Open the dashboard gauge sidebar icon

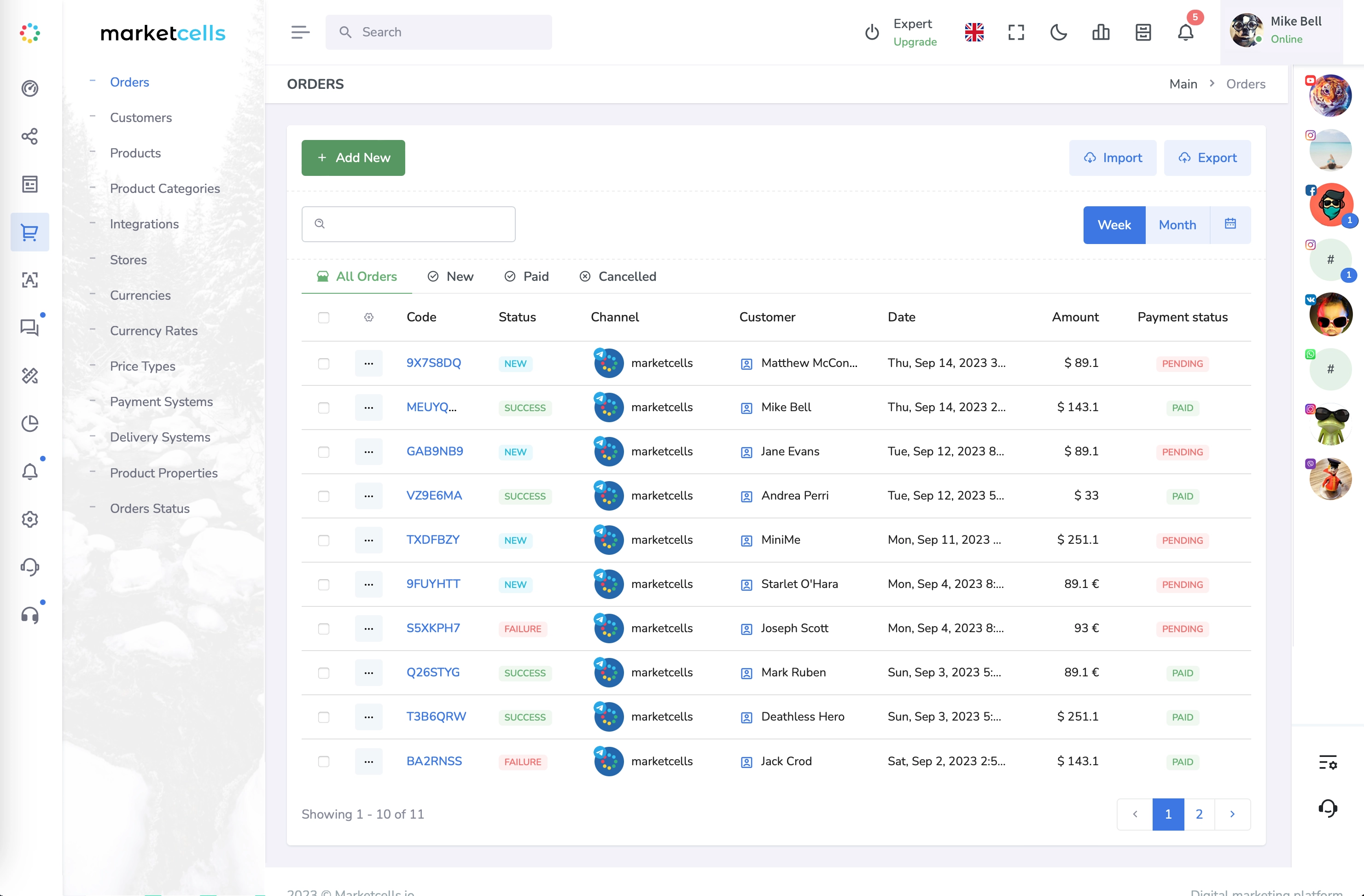(30, 88)
